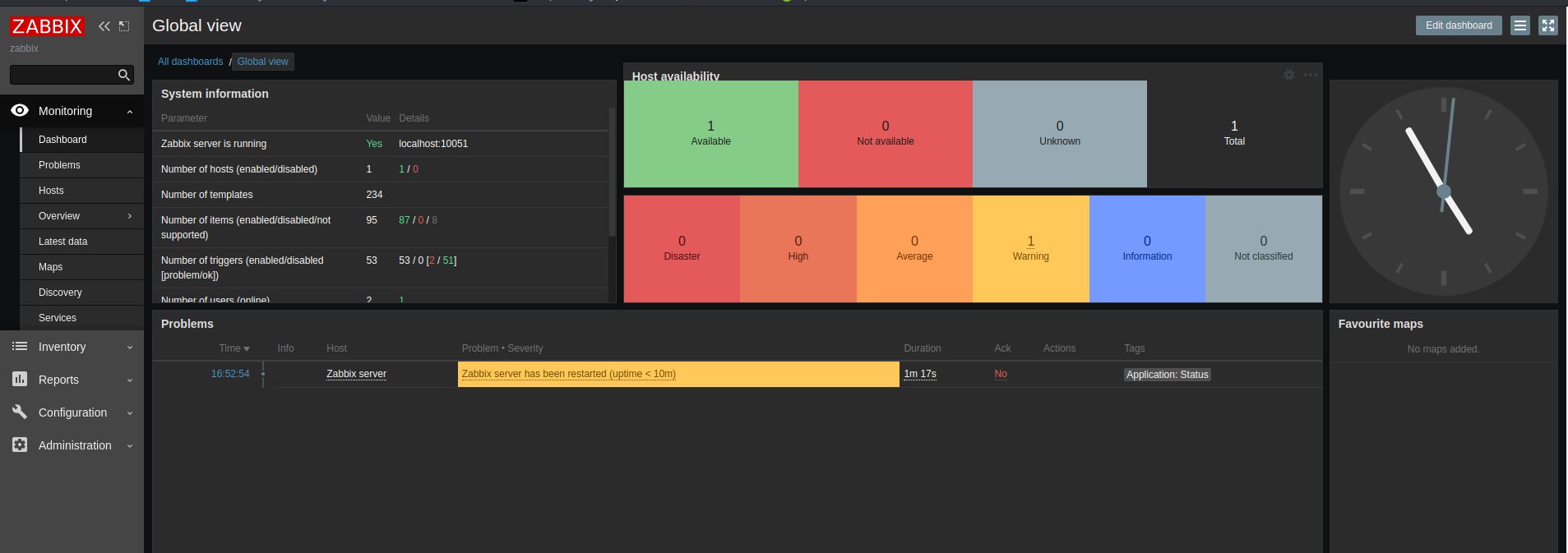
Task: Open the dashboard actions hamburger menu
Action: click(x=1520, y=25)
